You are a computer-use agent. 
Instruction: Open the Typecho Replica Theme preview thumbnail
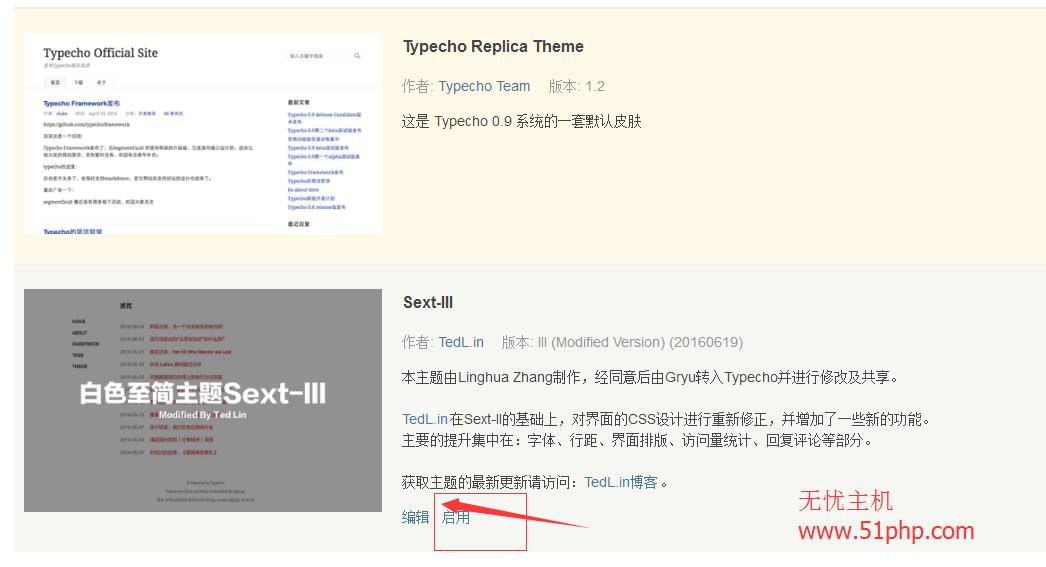pyautogui.click(x=203, y=133)
